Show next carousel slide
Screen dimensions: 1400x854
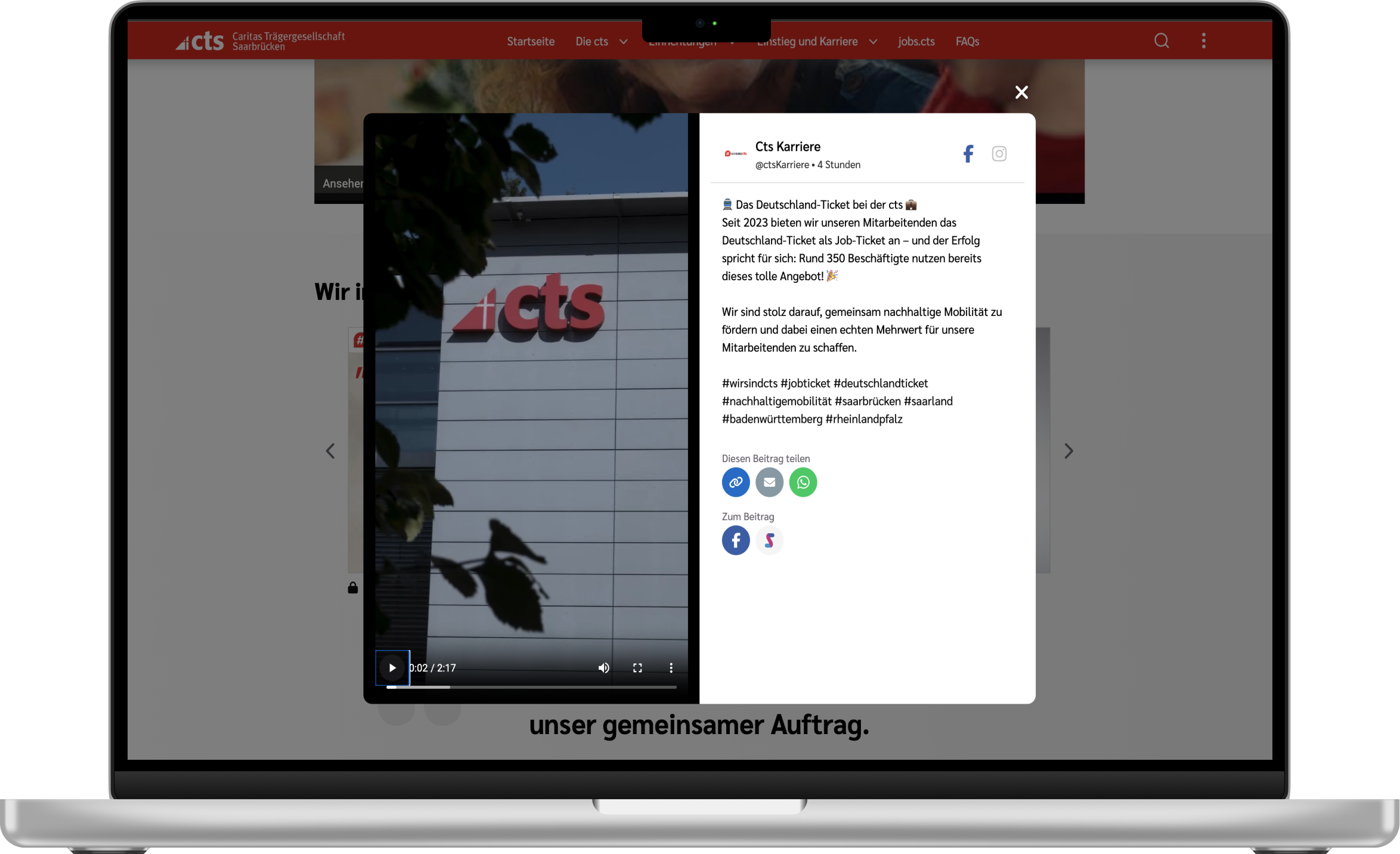pyautogui.click(x=1068, y=451)
